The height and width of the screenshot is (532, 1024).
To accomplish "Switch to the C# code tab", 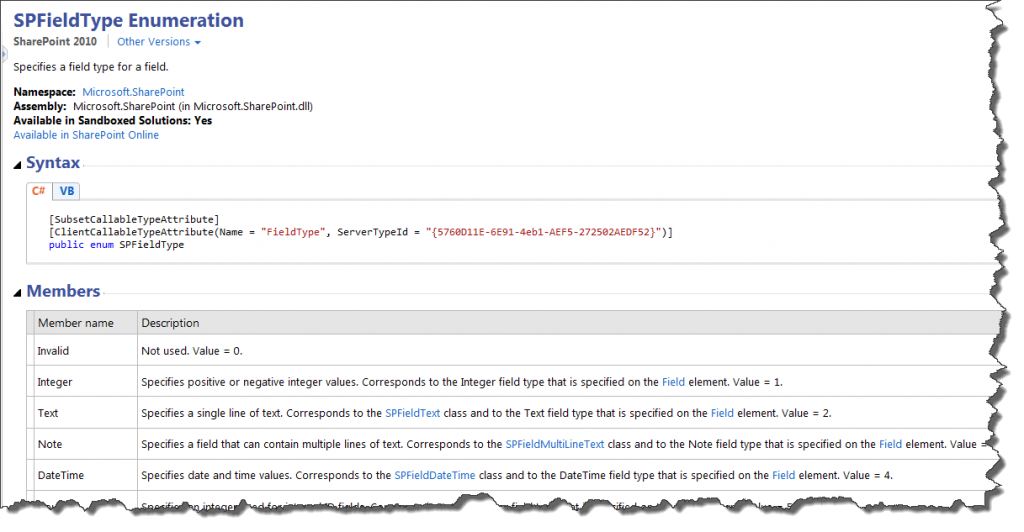I will tap(39, 191).
